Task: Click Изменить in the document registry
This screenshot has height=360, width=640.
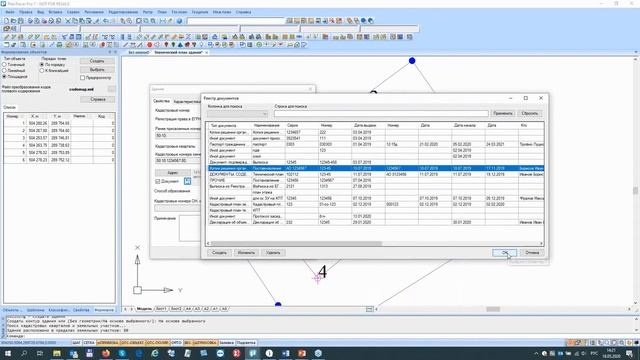Action: [x=246, y=253]
